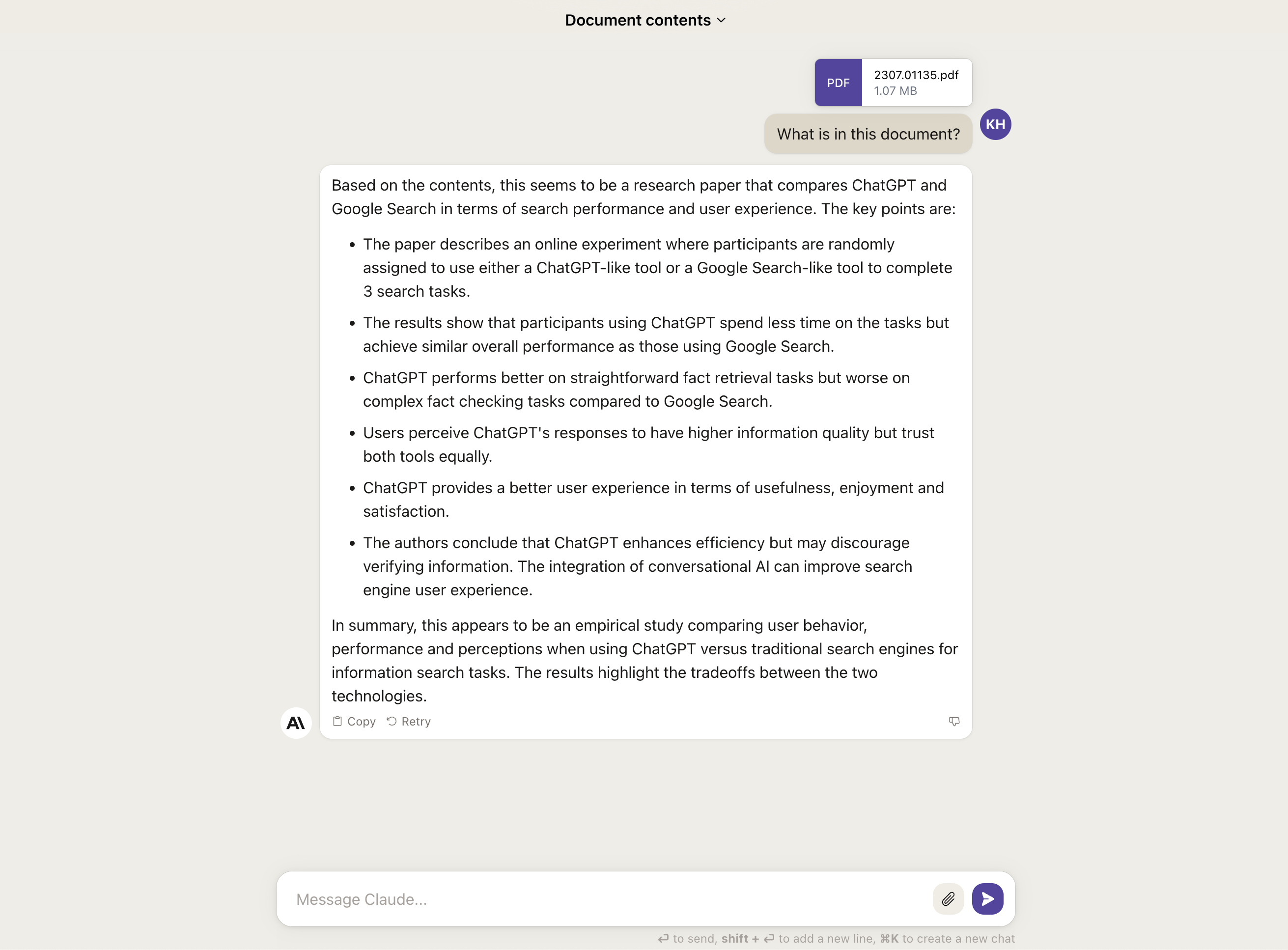Click the KH user avatar icon
1288x950 pixels.
(996, 124)
